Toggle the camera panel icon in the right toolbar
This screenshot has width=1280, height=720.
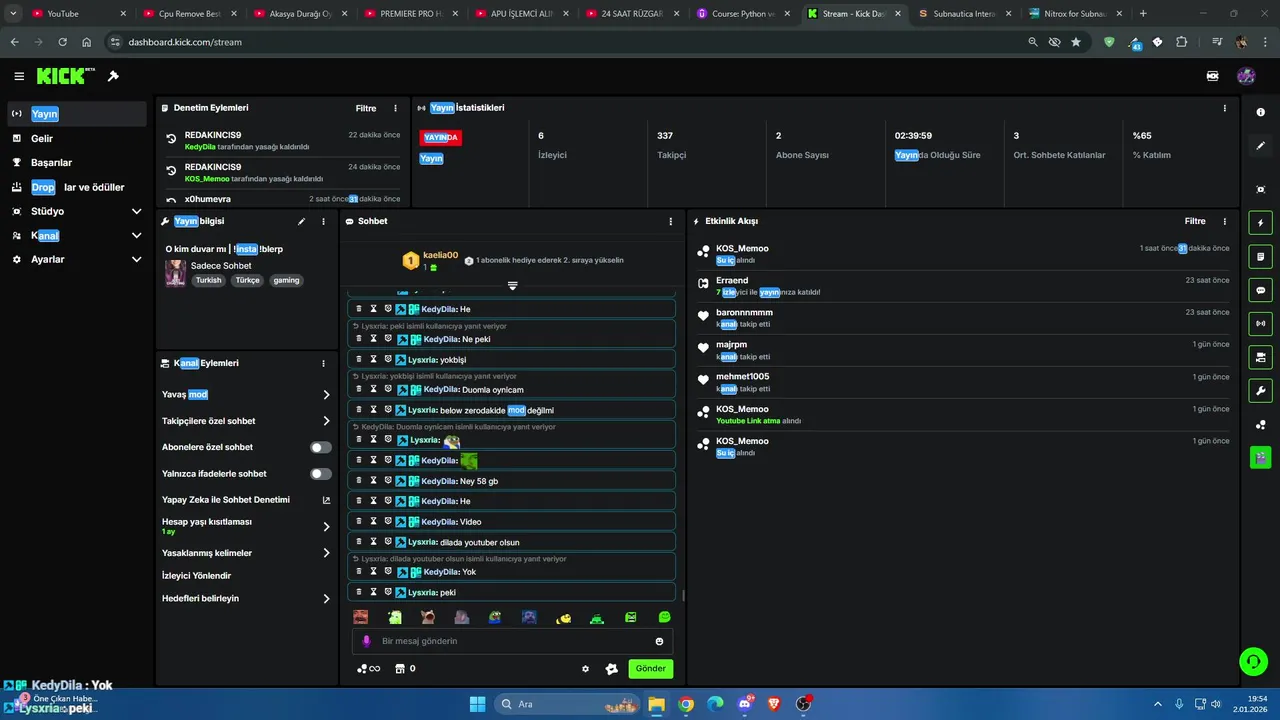coord(1260,357)
